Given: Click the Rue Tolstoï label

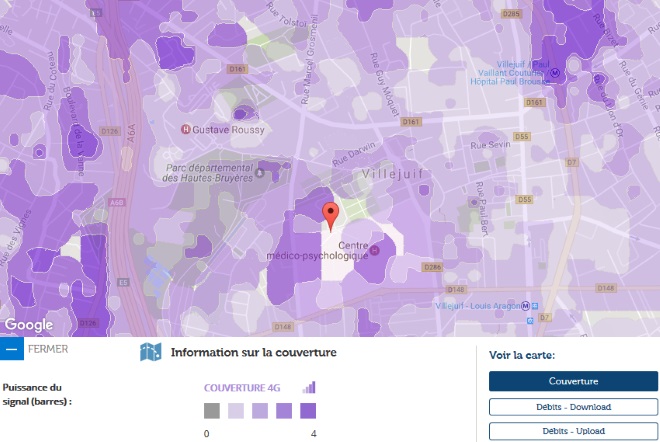Looking at the screenshot, I should click(x=287, y=15).
